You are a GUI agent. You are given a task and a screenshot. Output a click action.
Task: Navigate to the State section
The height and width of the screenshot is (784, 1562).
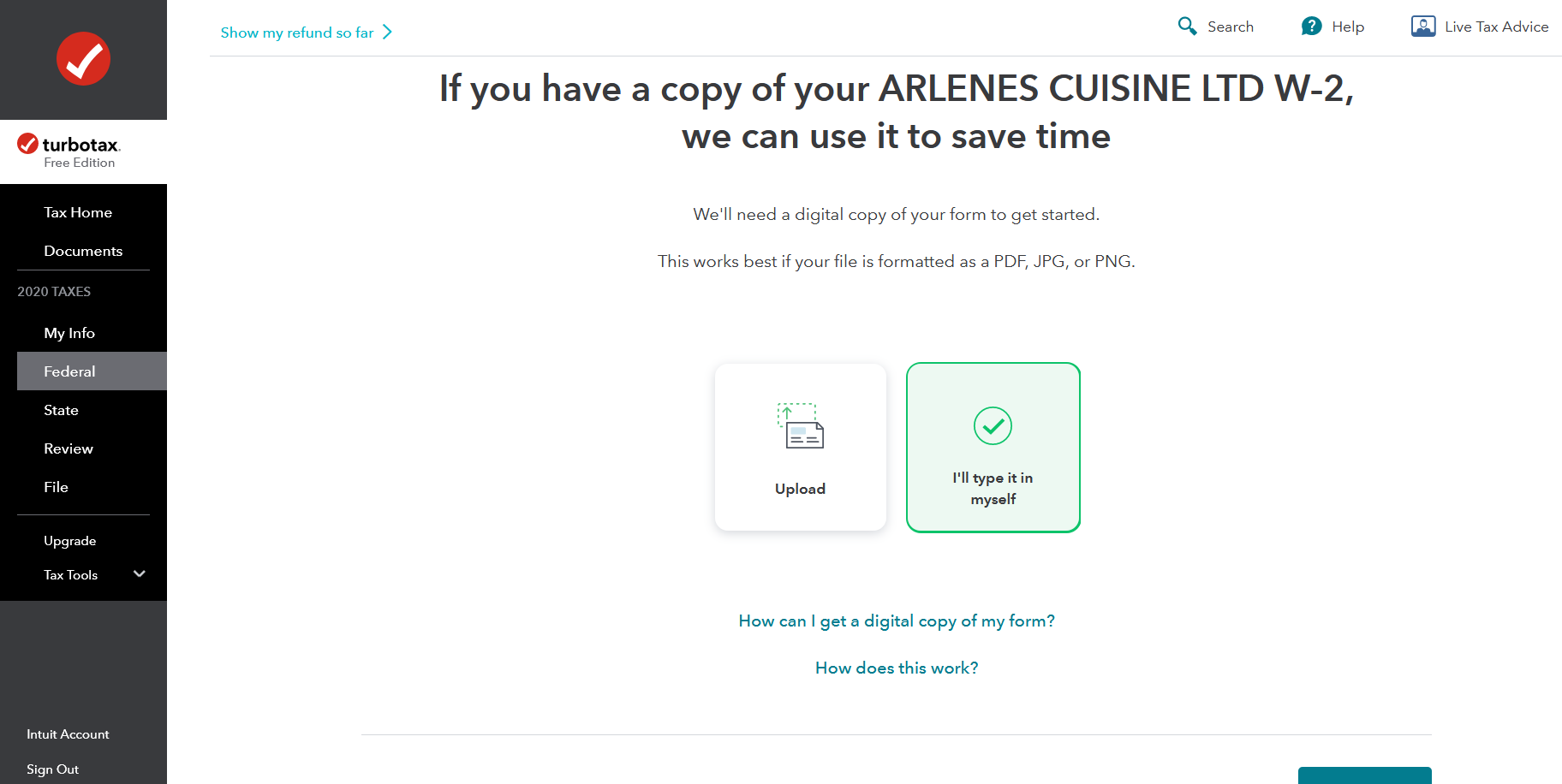pos(61,410)
